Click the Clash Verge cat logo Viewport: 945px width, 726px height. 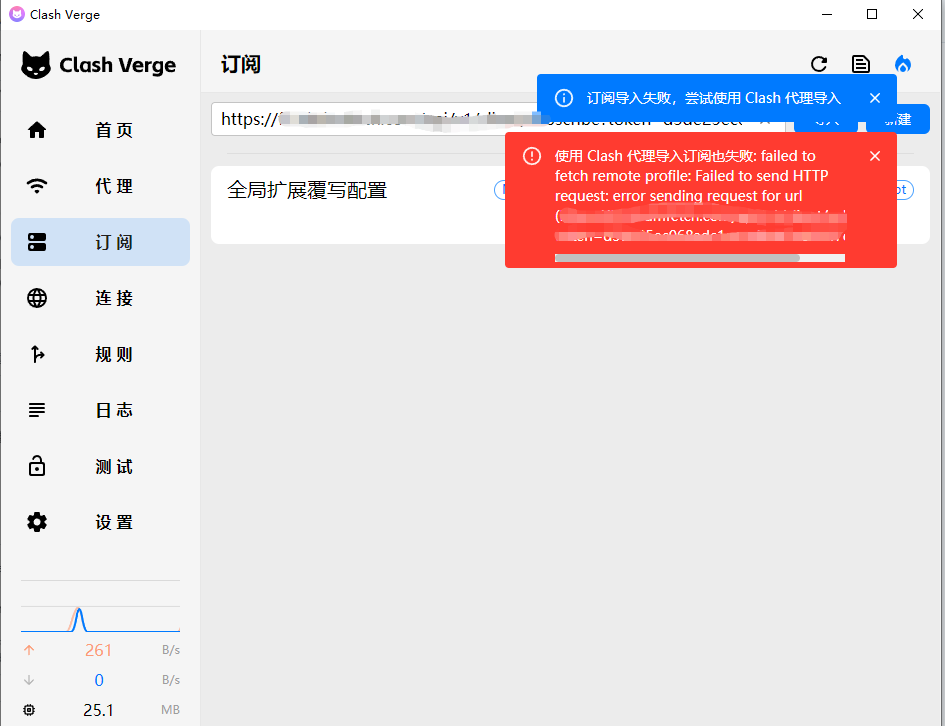(x=36, y=65)
